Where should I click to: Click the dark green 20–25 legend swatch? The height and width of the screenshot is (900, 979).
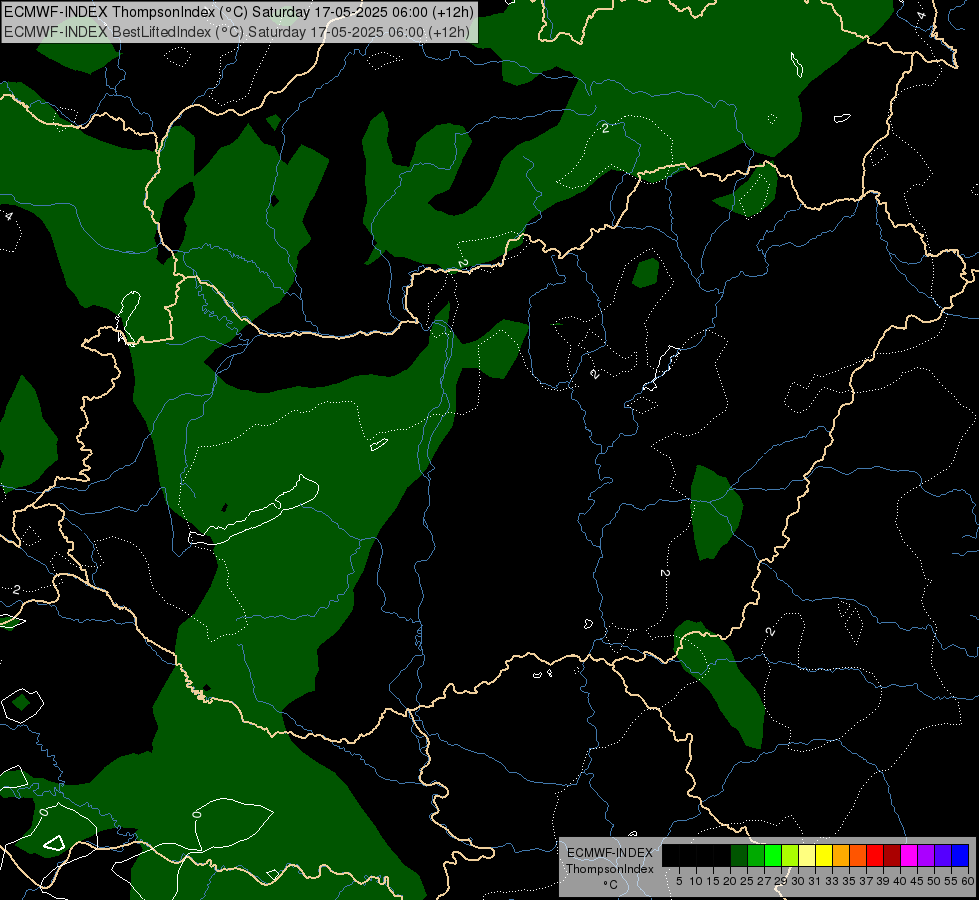(739, 855)
